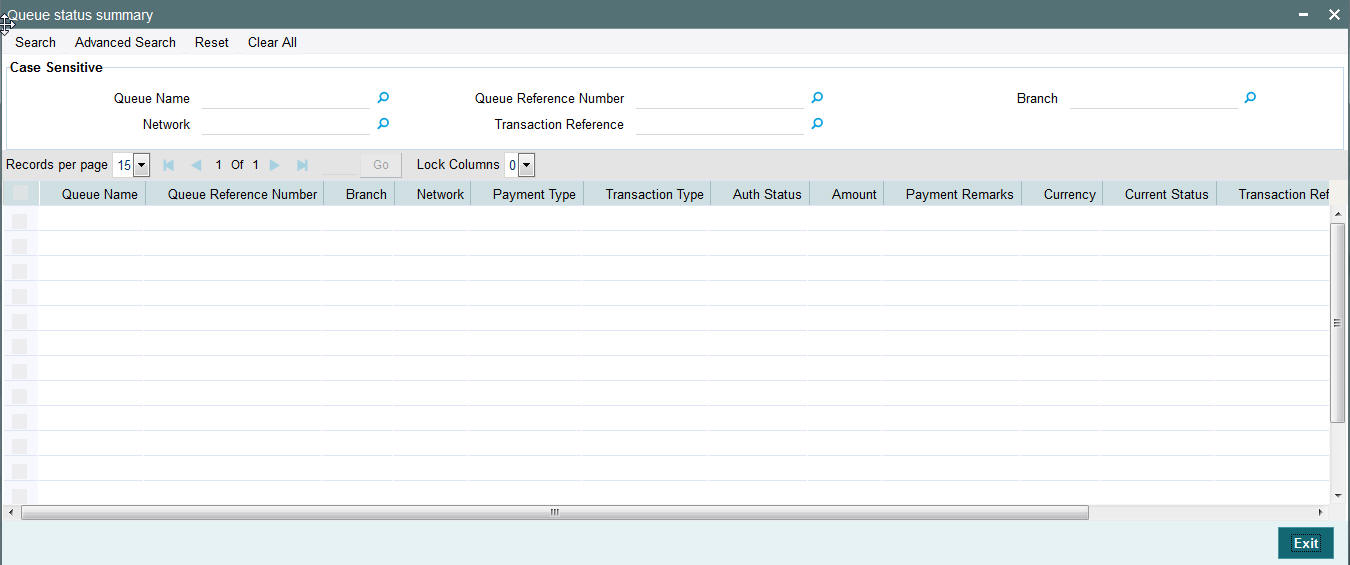Go to last page of records
Screen dimensions: 1350x565
(302, 165)
